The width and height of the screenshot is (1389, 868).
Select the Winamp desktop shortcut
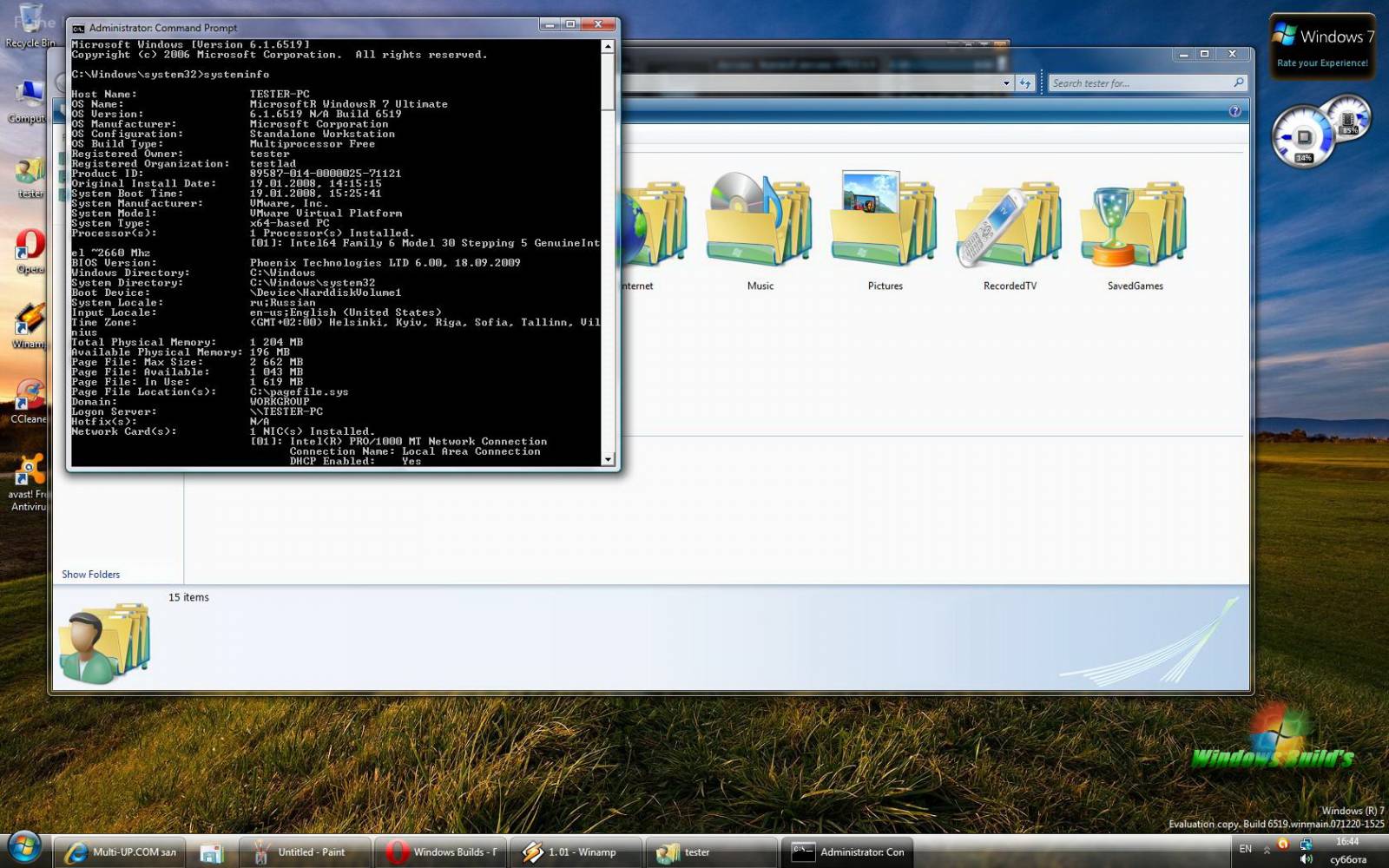(30, 325)
